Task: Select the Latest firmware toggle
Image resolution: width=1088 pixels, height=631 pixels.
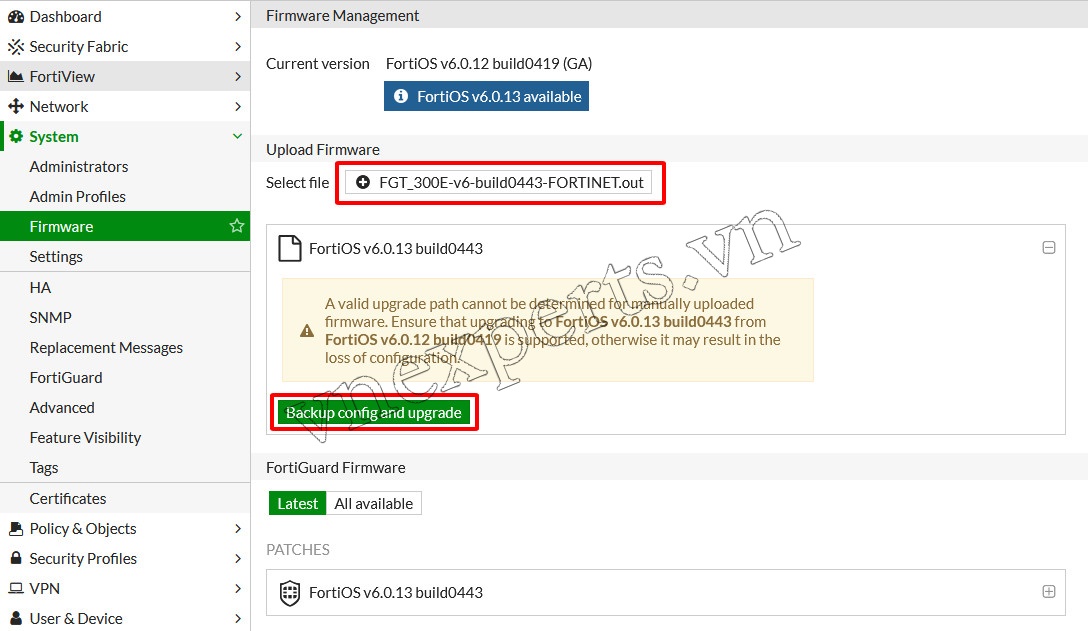Action: pos(297,504)
